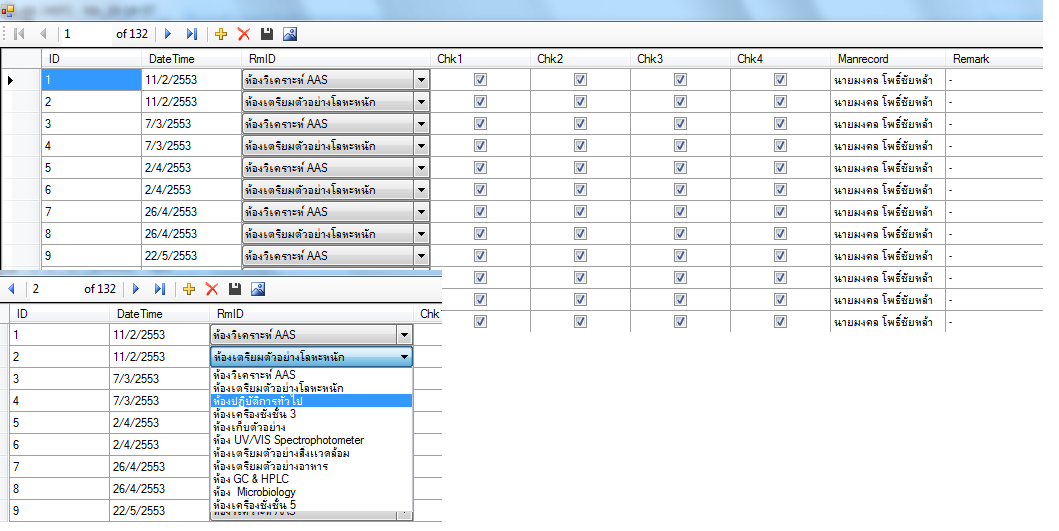Toggle Chk4 checkbox for ID 1

coord(780,80)
